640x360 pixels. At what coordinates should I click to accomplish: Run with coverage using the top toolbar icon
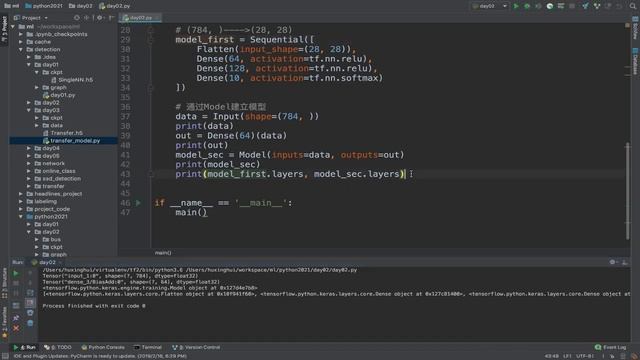pyautogui.click(x=538, y=6)
